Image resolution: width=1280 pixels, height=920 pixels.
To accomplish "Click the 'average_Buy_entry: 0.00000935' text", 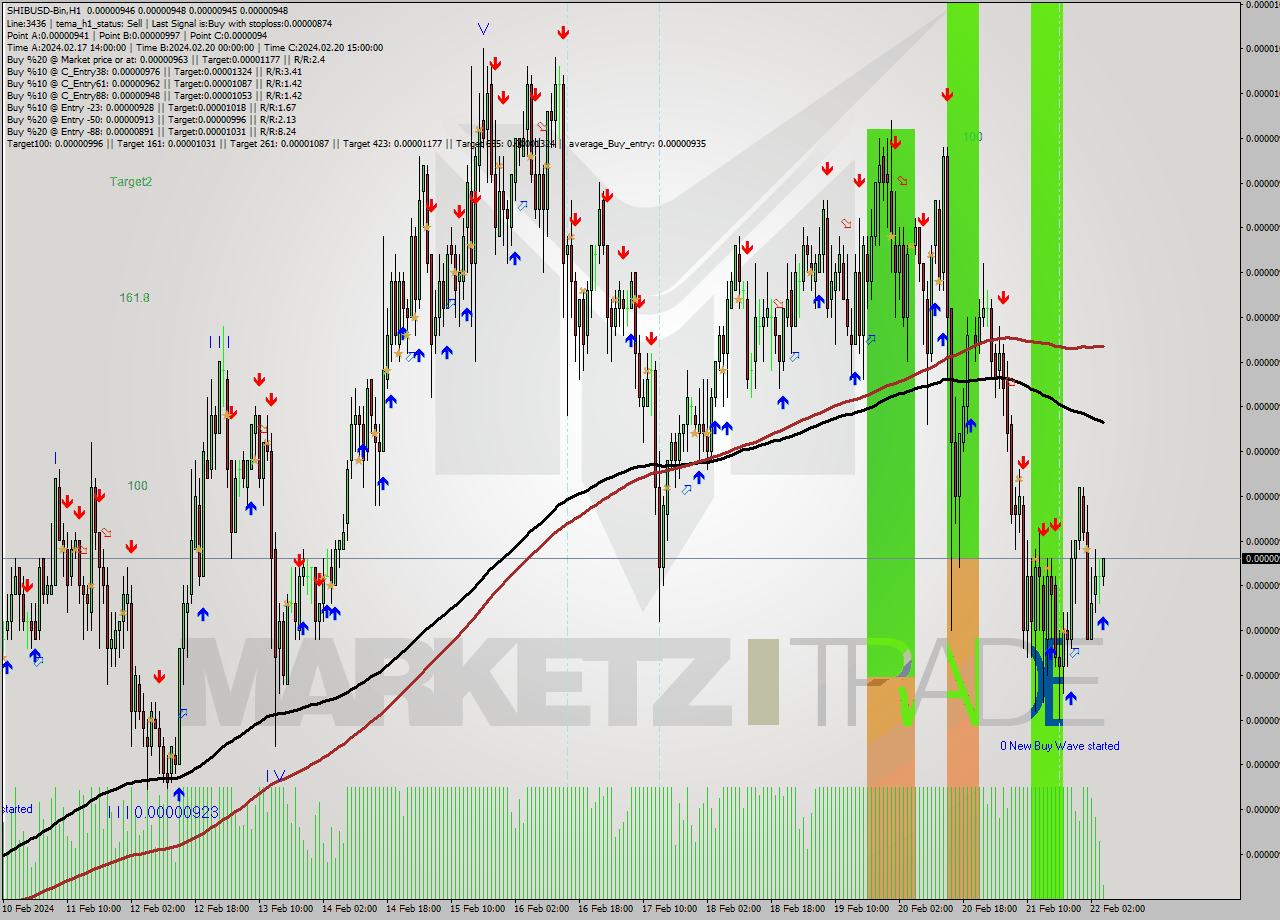I will click(637, 144).
